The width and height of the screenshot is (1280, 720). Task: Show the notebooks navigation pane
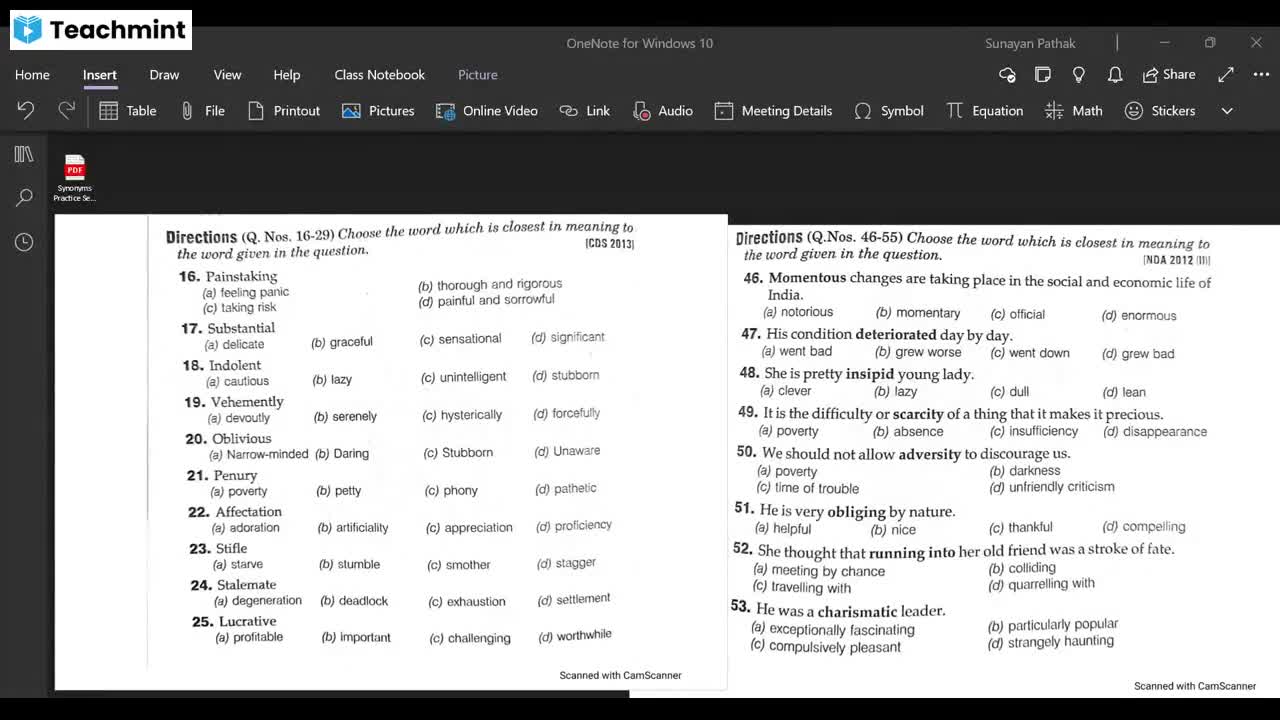click(24, 154)
